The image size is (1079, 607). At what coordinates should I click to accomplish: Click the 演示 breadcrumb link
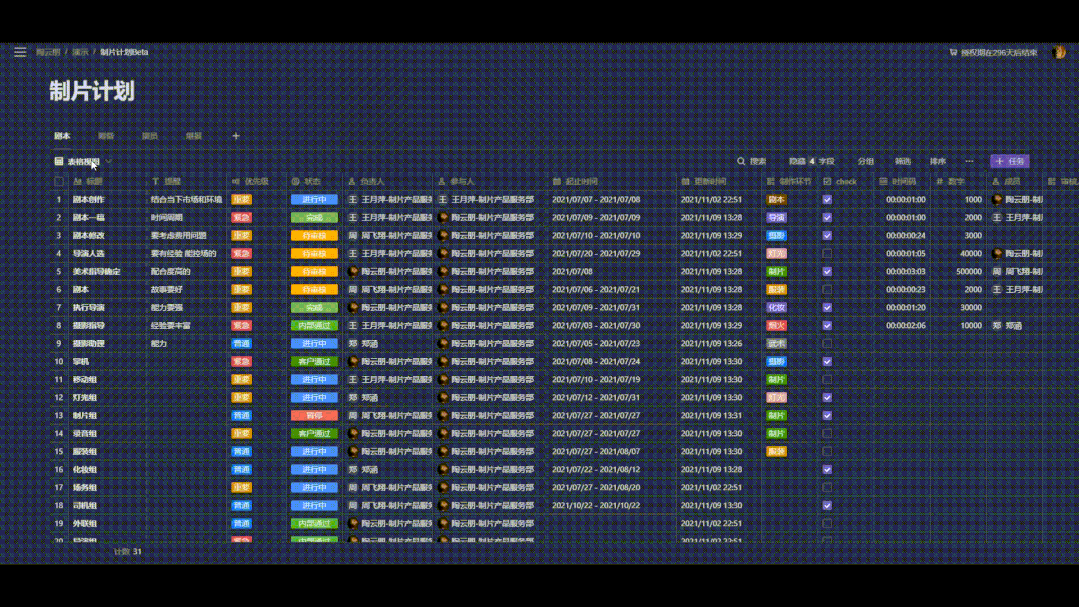coord(80,52)
